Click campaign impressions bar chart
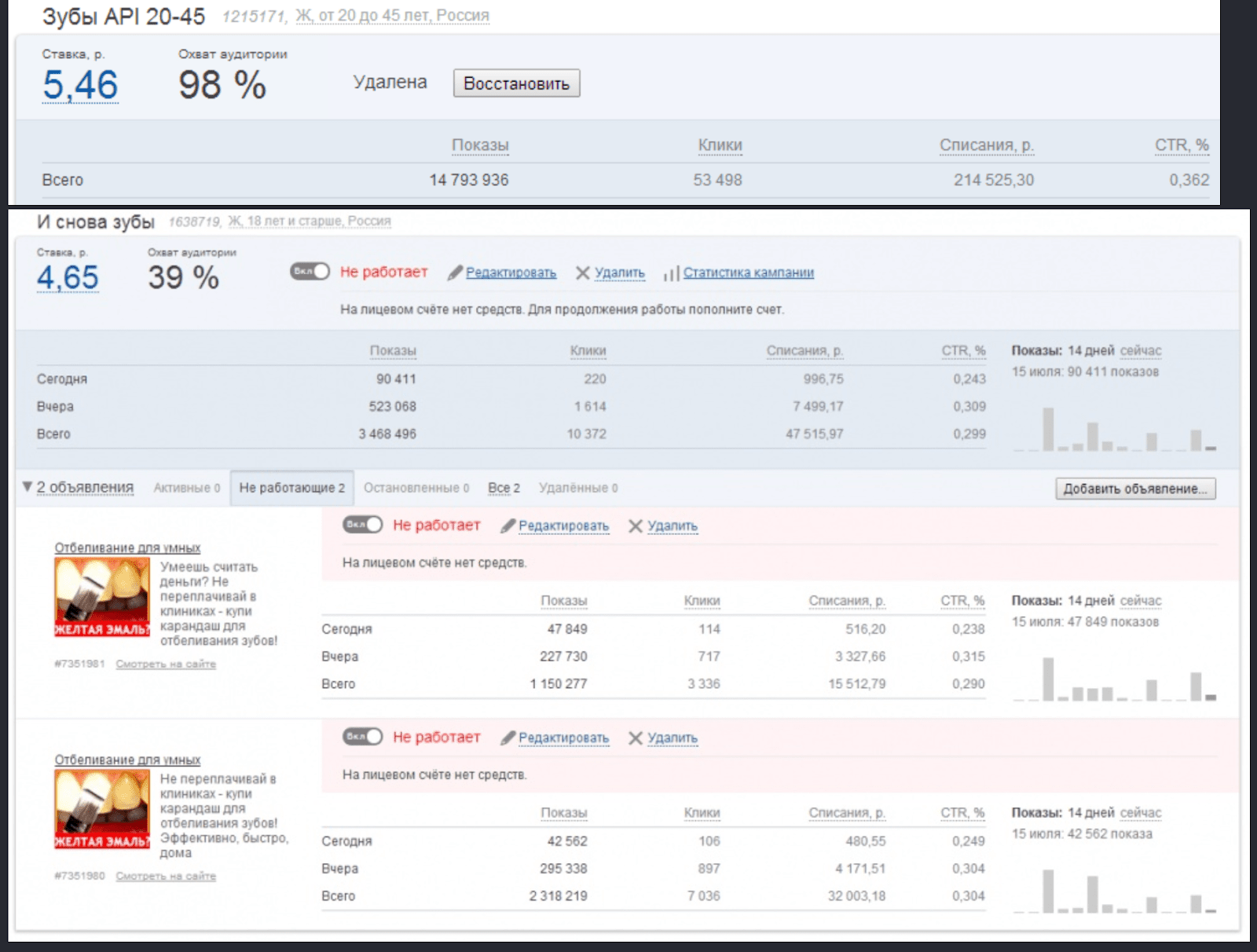Viewport: 1257px width, 952px height. 1114,430
